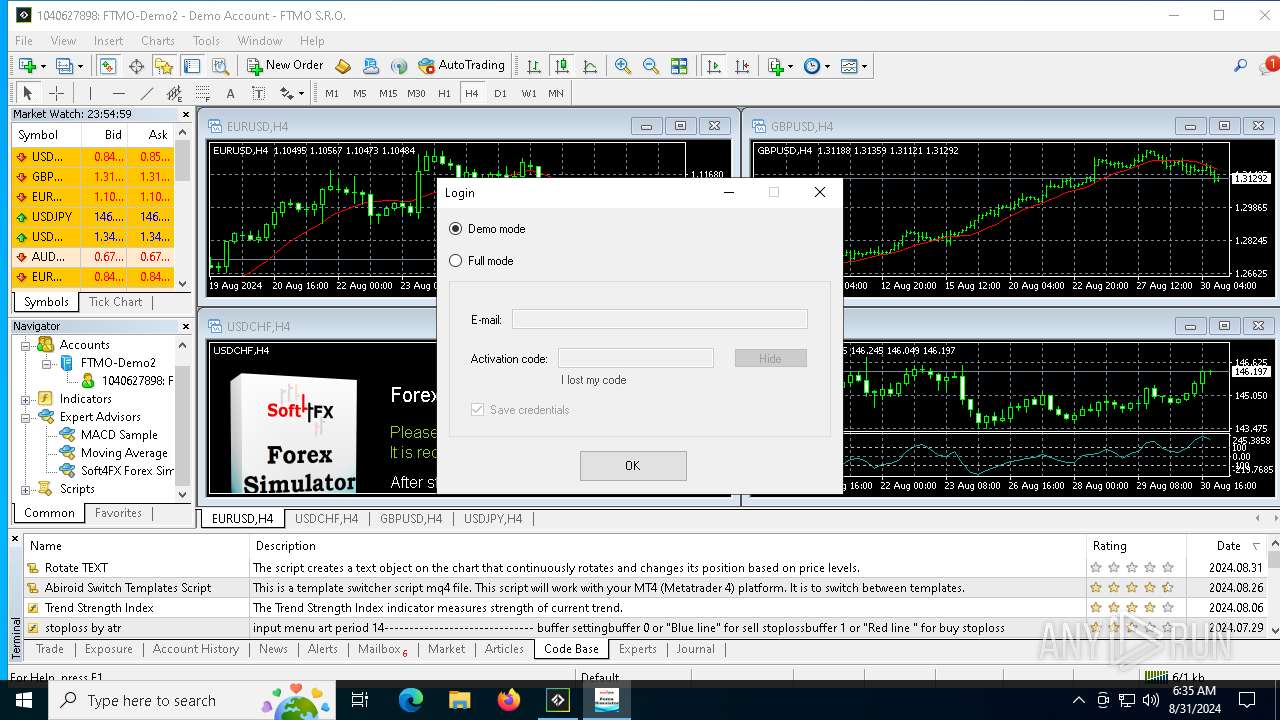Select the trendline tool
The image size is (1280, 720).
click(146, 93)
